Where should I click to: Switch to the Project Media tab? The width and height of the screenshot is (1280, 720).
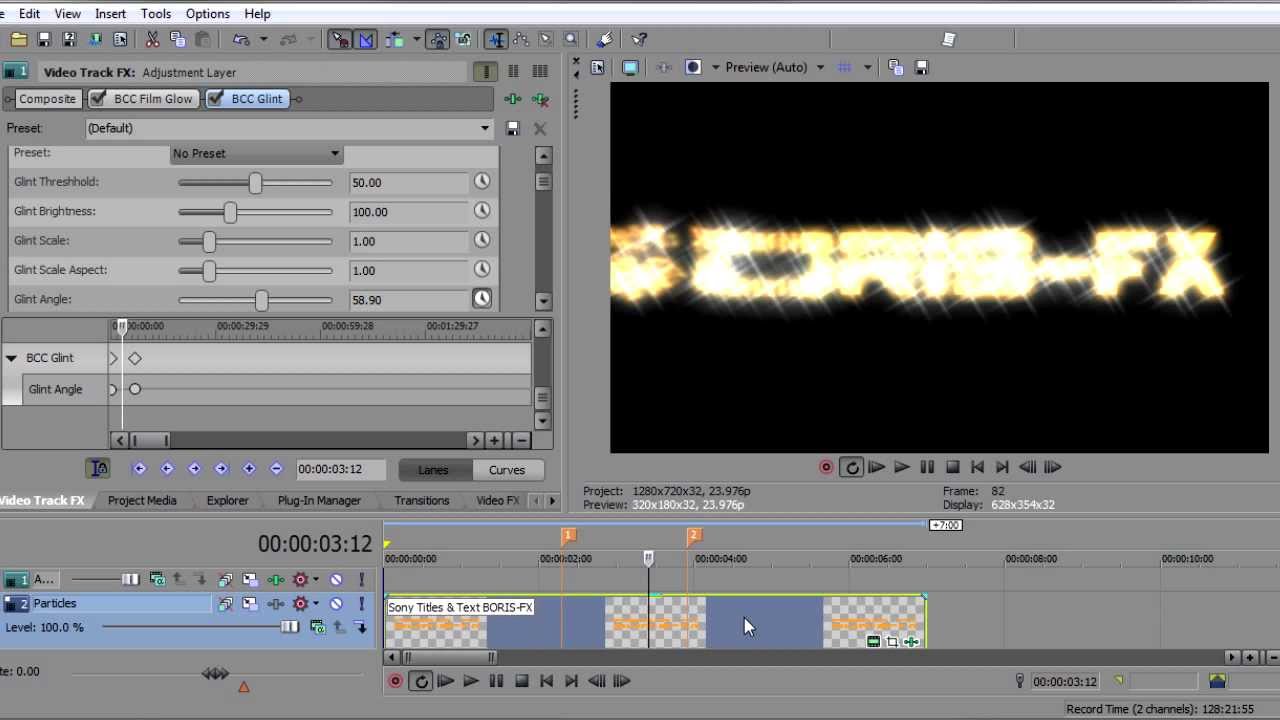[142, 500]
